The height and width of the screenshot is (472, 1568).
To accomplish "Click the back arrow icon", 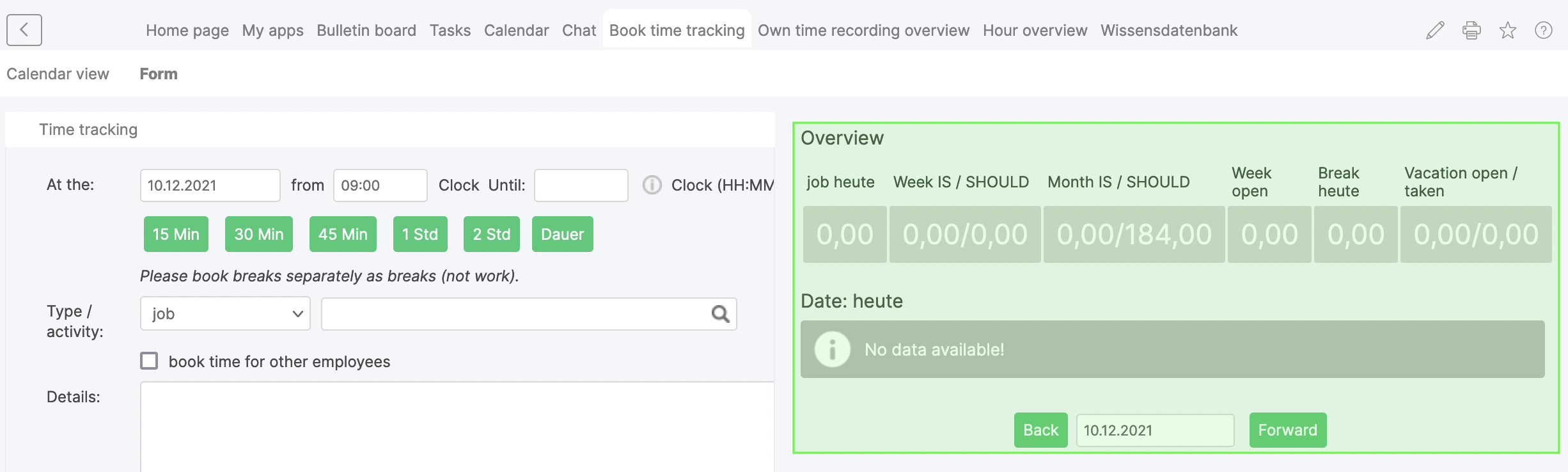I will (24, 30).
